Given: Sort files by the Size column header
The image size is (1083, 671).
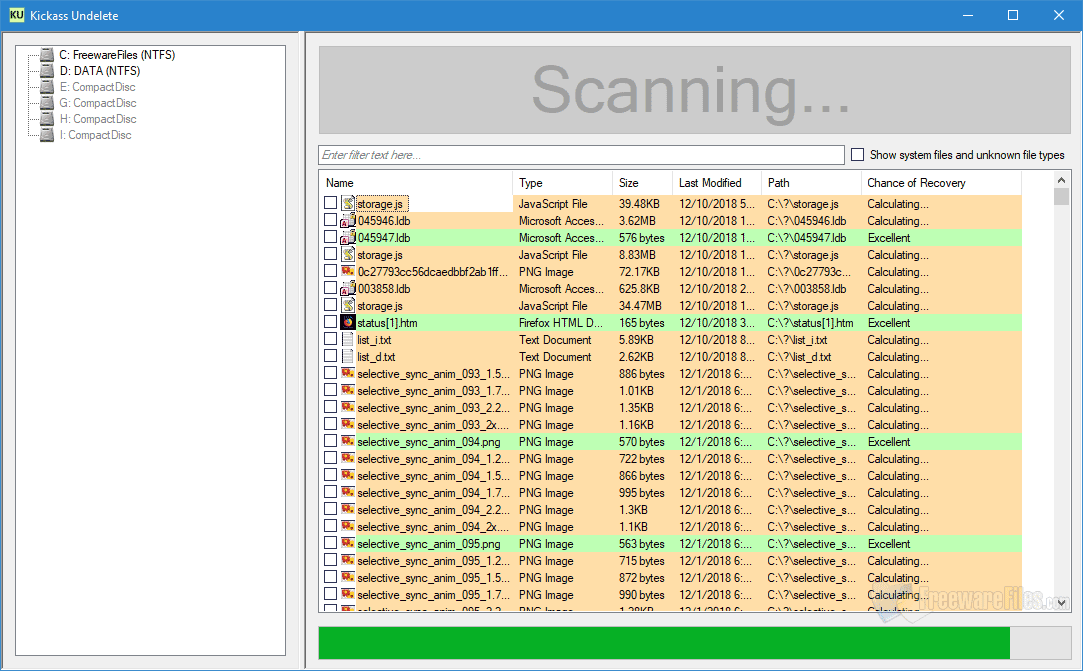Looking at the screenshot, I should [x=629, y=183].
